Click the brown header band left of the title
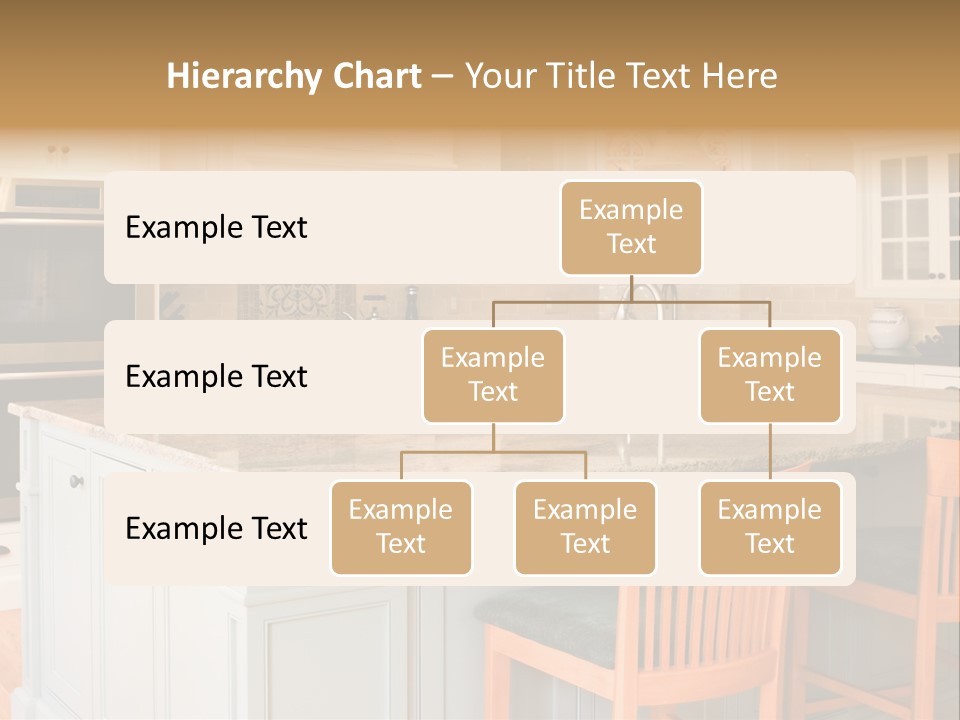The height and width of the screenshot is (720, 960). click(80, 76)
